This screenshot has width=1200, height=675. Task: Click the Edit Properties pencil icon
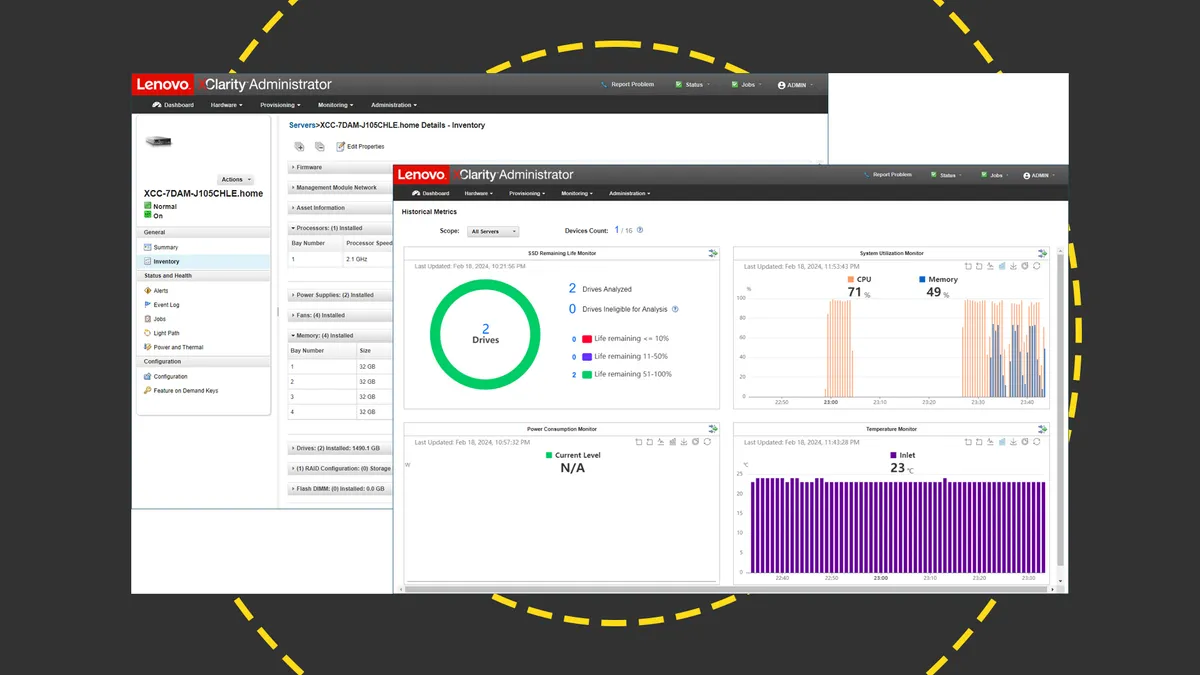point(340,147)
